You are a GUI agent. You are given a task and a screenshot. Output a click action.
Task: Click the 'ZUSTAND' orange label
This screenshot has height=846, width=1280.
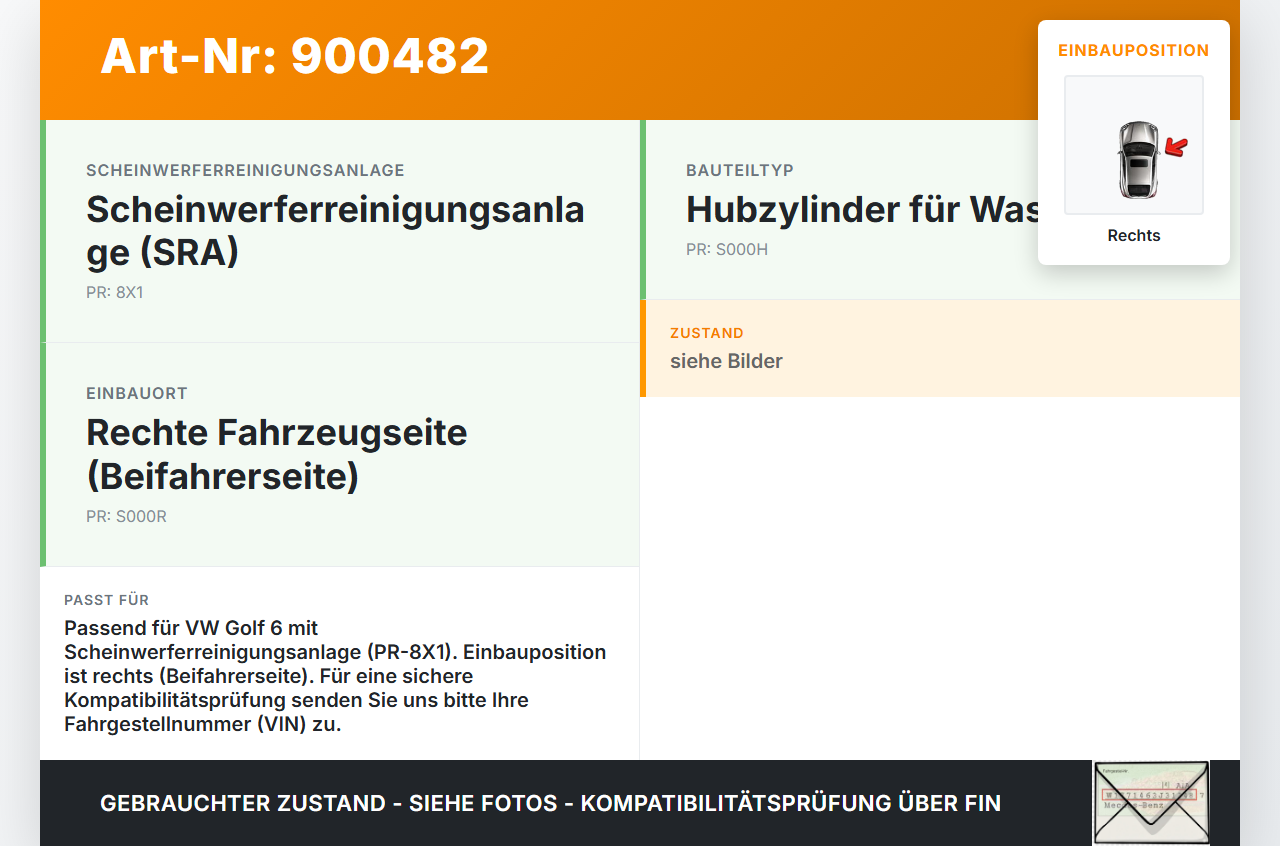[707, 333]
